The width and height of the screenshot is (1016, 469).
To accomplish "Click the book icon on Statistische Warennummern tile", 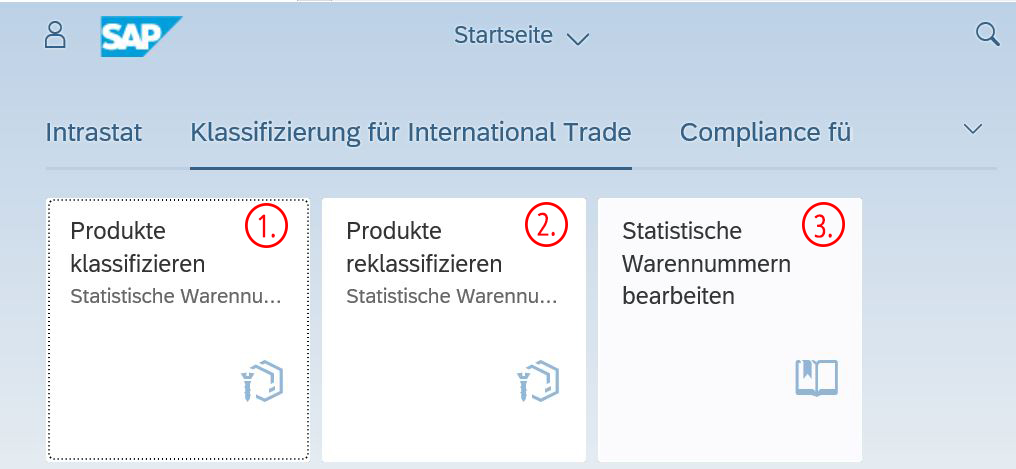I will point(816,378).
